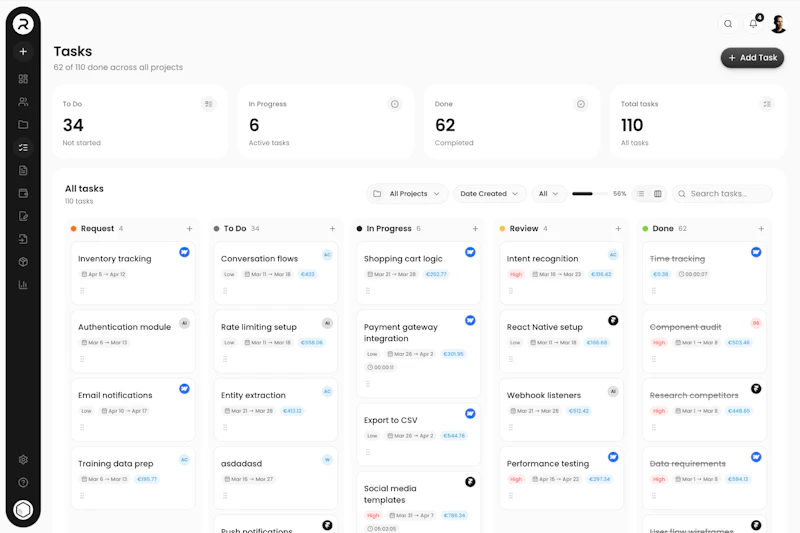This screenshot has height=533, width=800.
Task: Open the package box icon in sidebar
Action: (x=23, y=262)
